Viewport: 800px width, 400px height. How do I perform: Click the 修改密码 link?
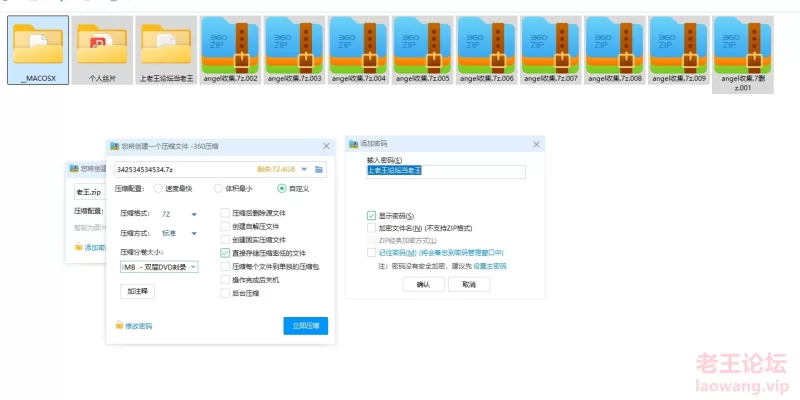click(x=138, y=326)
